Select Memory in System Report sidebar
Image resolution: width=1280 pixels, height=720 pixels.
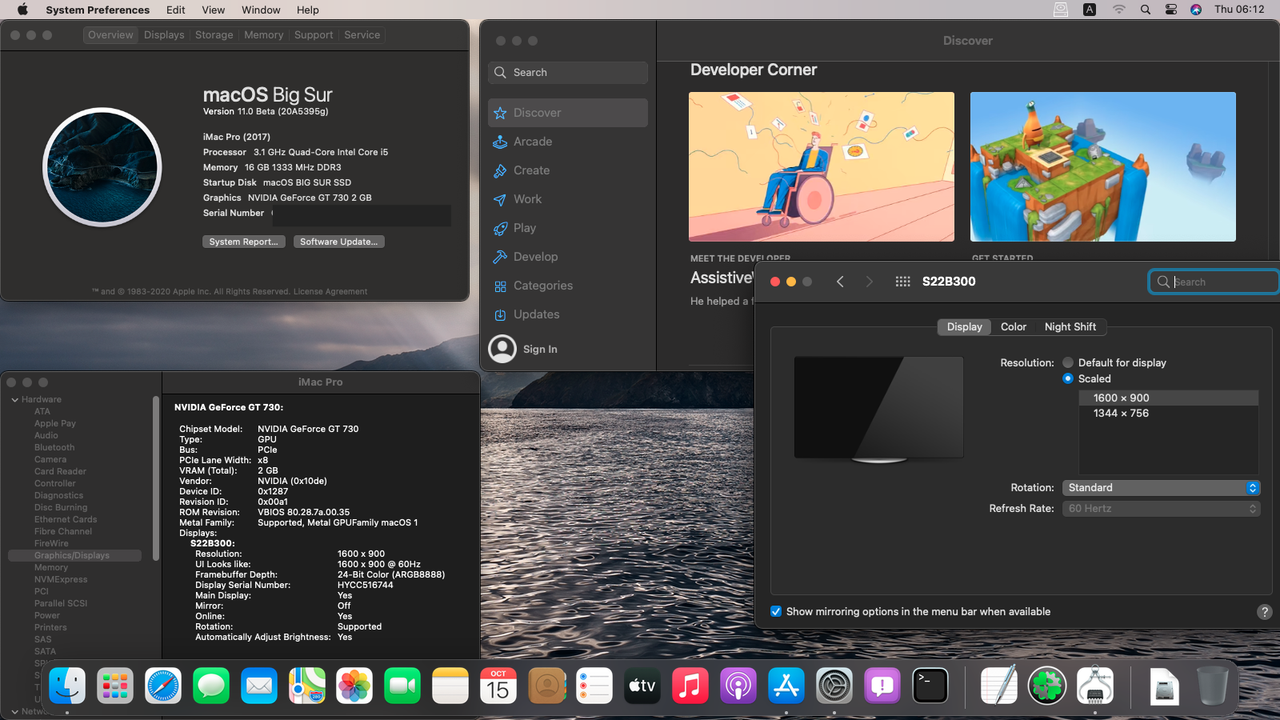point(51,568)
